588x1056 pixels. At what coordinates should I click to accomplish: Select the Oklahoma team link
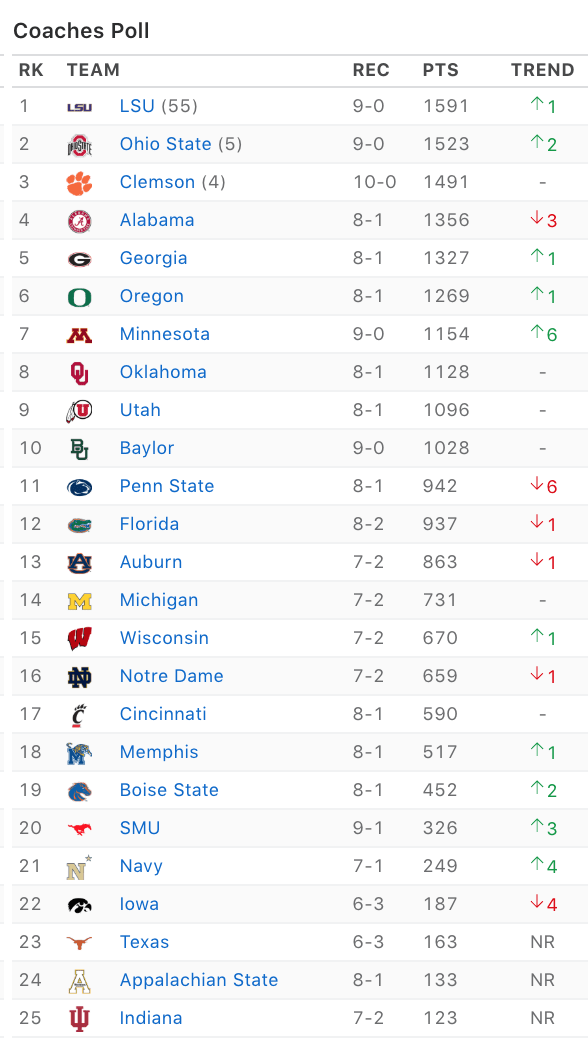(163, 372)
